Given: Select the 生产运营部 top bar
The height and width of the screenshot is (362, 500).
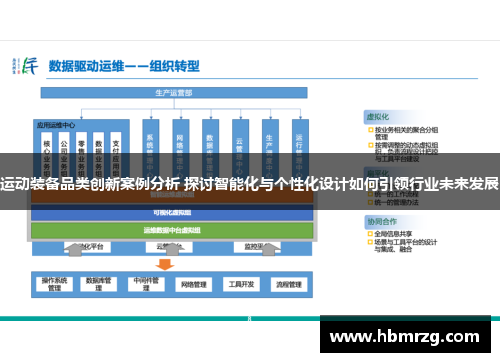Looking at the screenshot, I should 174,93.
